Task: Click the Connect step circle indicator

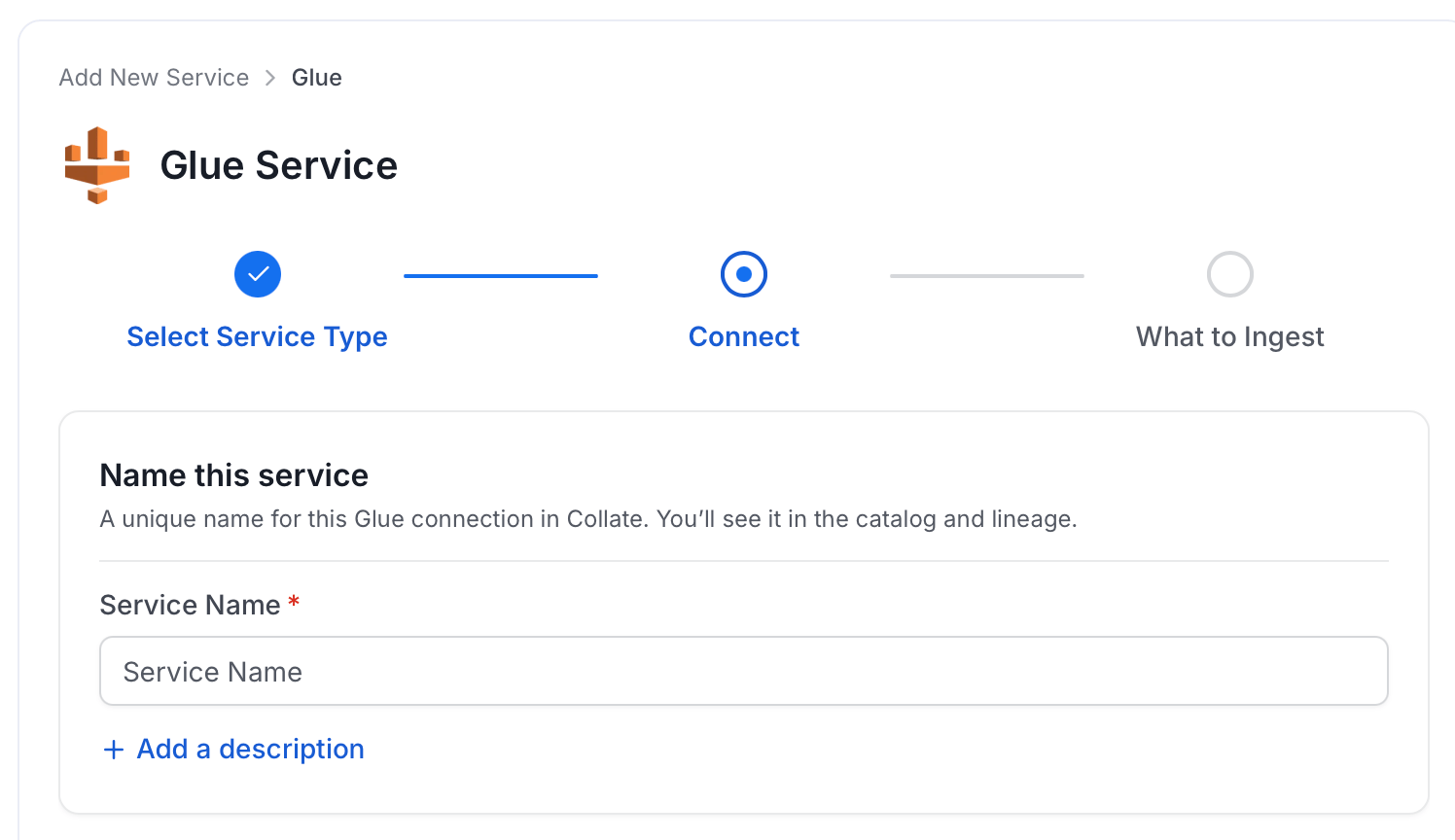Action: (x=744, y=274)
